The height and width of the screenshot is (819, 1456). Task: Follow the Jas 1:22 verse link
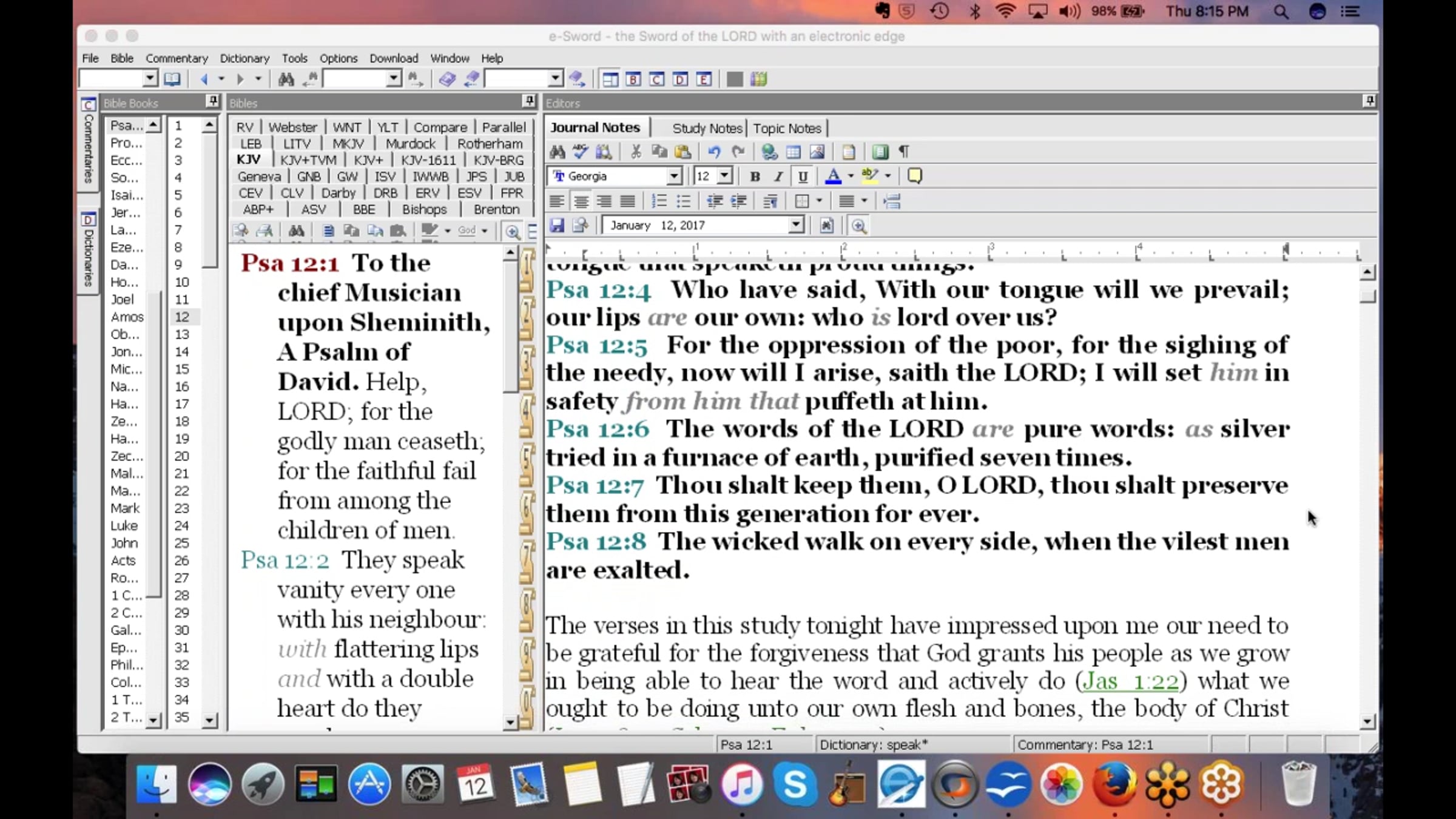pyautogui.click(x=1131, y=681)
